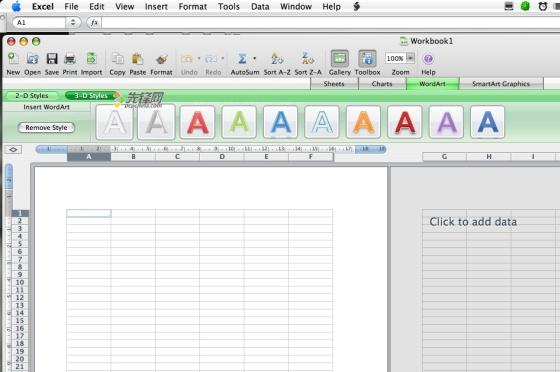
Task: Click the Print toolbar icon
Action: click(70, 59)
